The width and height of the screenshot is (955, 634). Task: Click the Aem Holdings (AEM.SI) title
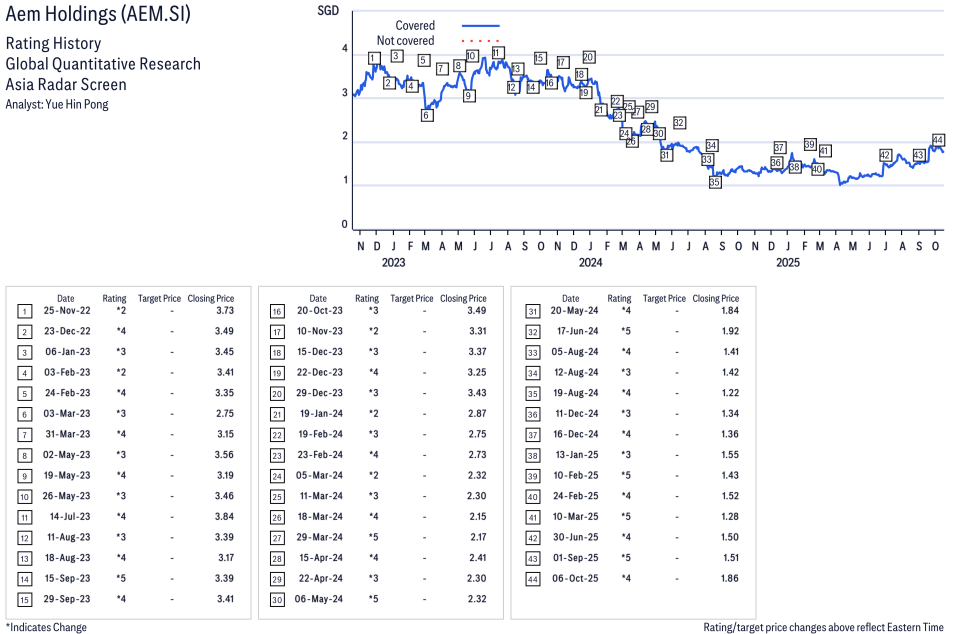click(98, 17)
